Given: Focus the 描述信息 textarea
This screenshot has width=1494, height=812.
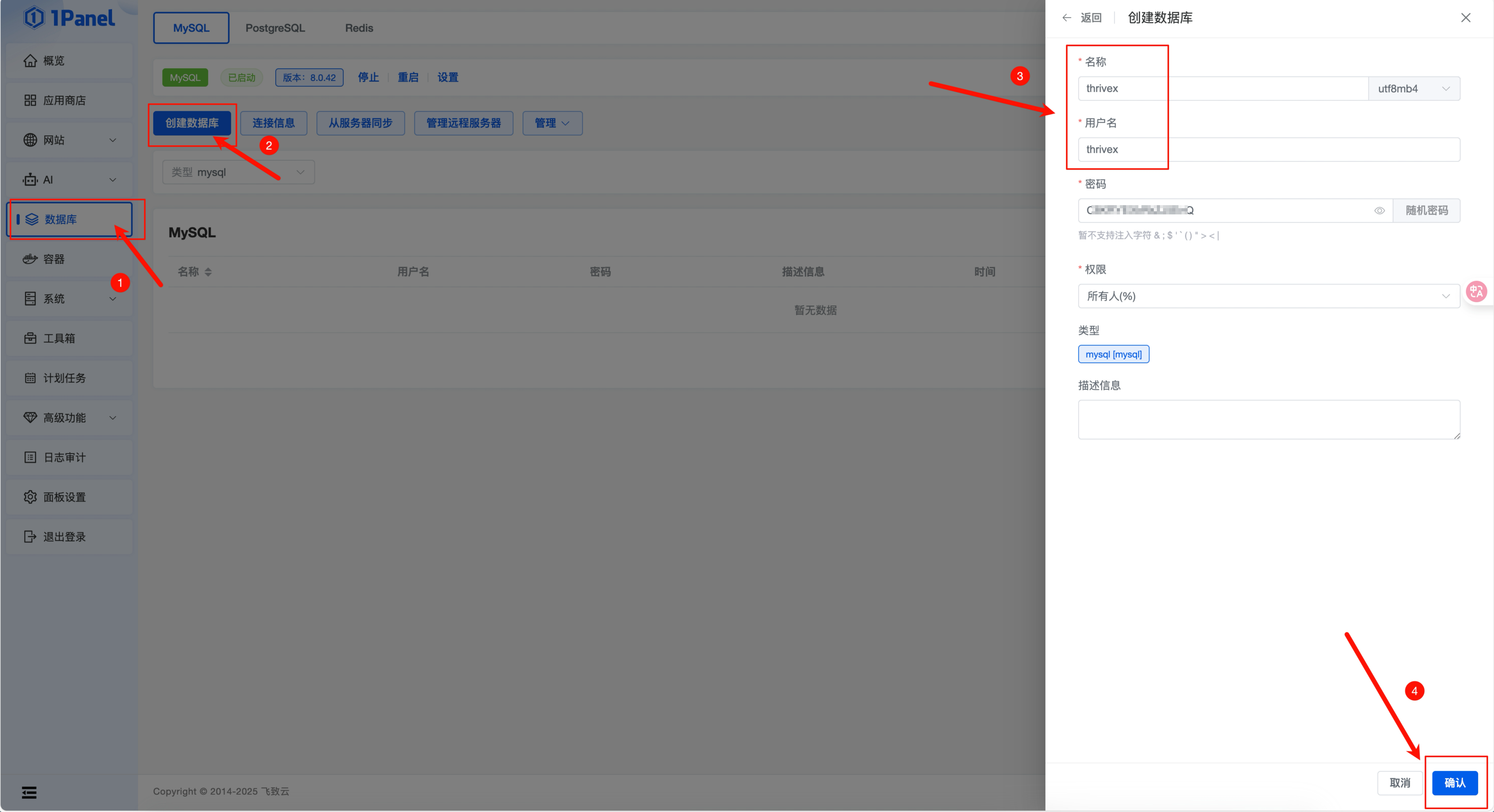Looking at the screenshot, I should [x=1269, y=420].
